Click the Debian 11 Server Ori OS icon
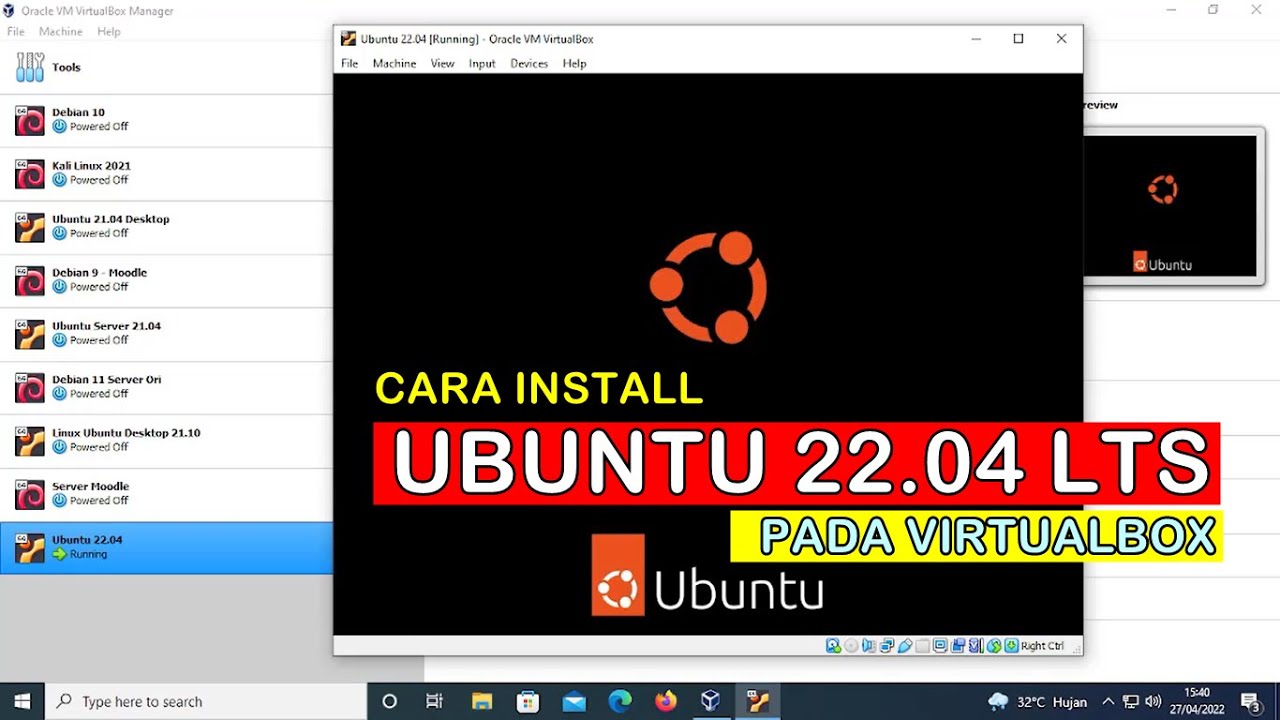1280x720 pixels. pyautogui.click(x=30, y=388)
